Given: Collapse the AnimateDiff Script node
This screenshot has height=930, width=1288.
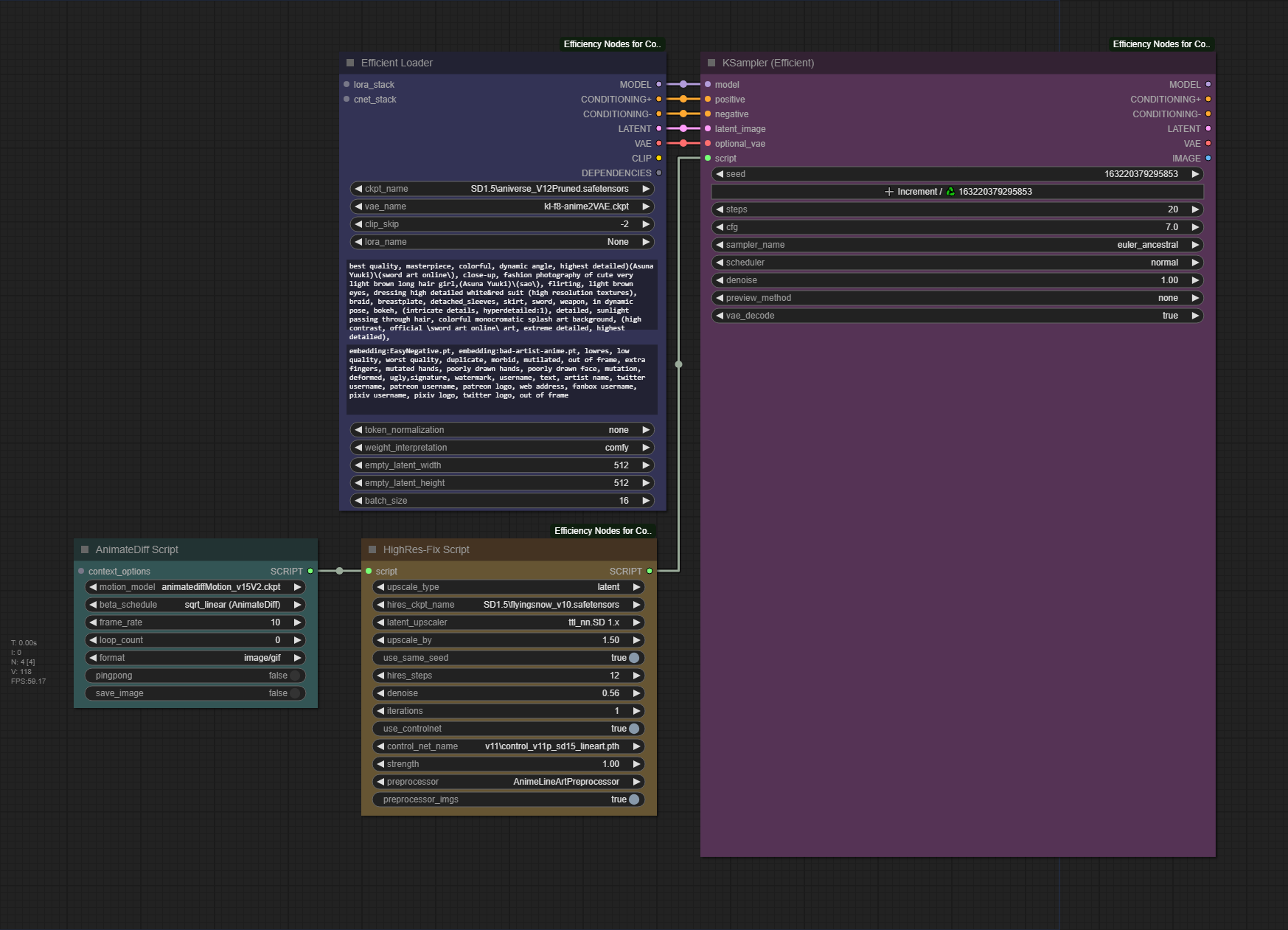Looking at the screenshot, I should (x=85, y=549).
